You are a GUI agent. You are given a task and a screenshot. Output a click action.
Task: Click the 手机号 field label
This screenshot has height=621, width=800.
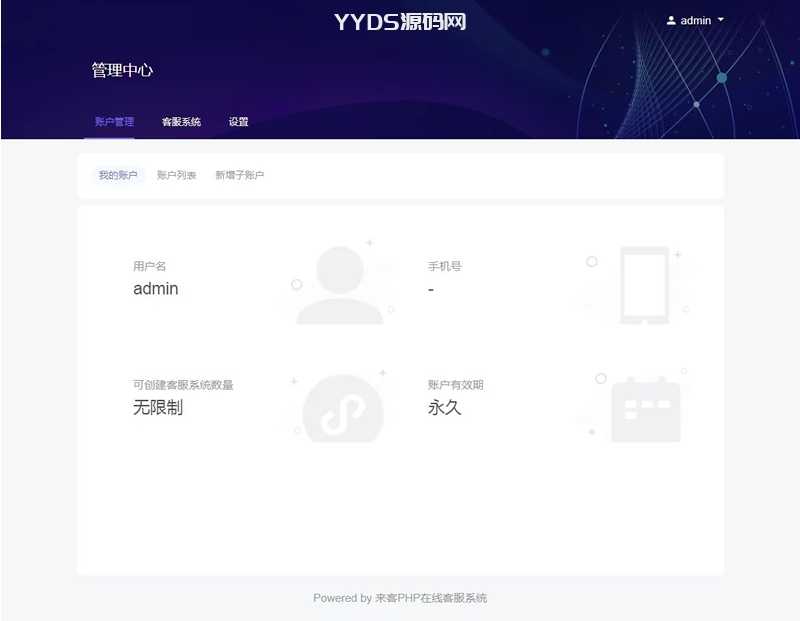pyautogui.click(x=444, y=266)
